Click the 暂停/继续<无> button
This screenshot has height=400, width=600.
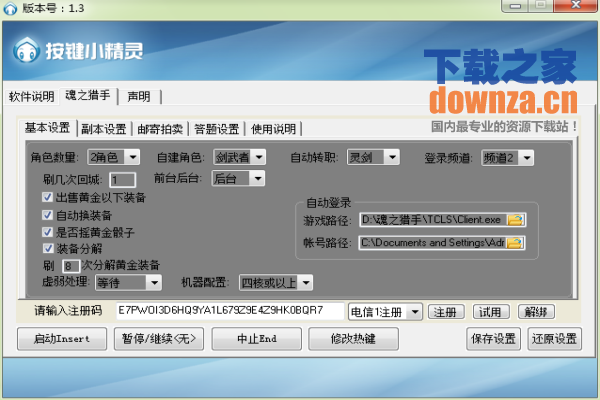[x=159, y=339]
